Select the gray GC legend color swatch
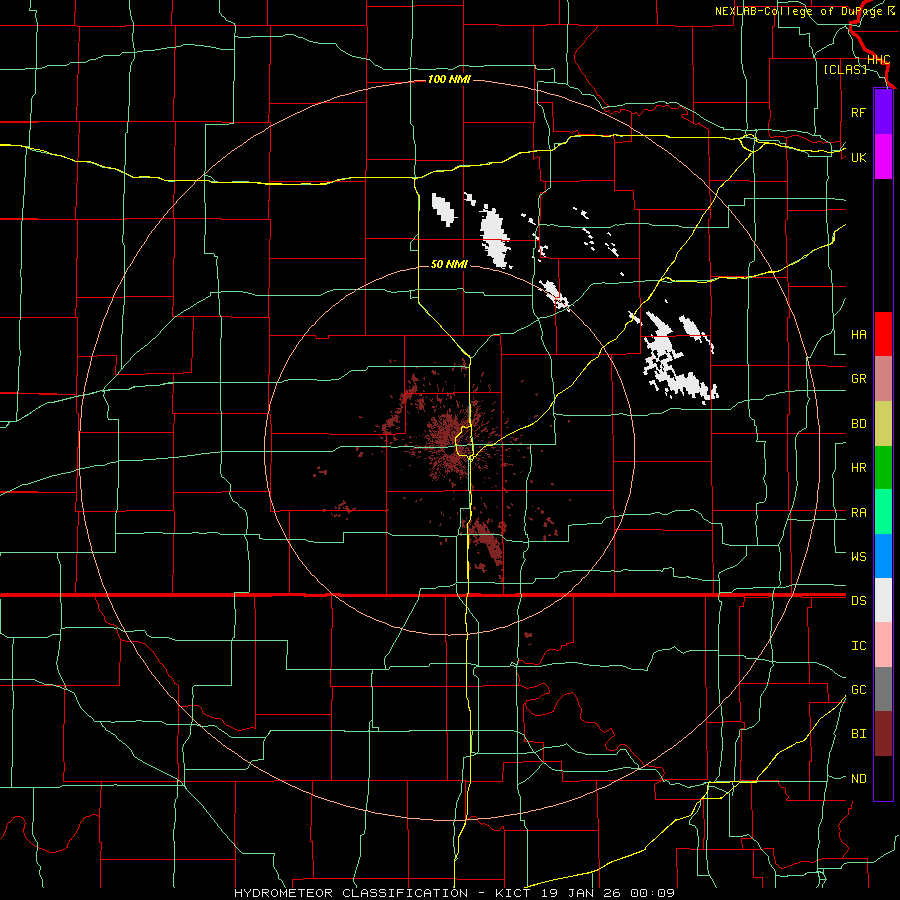The width and height of the screenshot is (900, 900). pyautogui.click(x=883, y=689)
